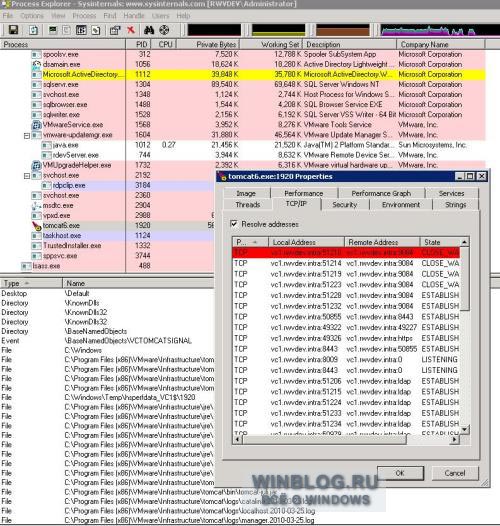Click the TrustedInstaller.exe process icon
Viewport: 500px width, 526px height.
tap(36, 246)
